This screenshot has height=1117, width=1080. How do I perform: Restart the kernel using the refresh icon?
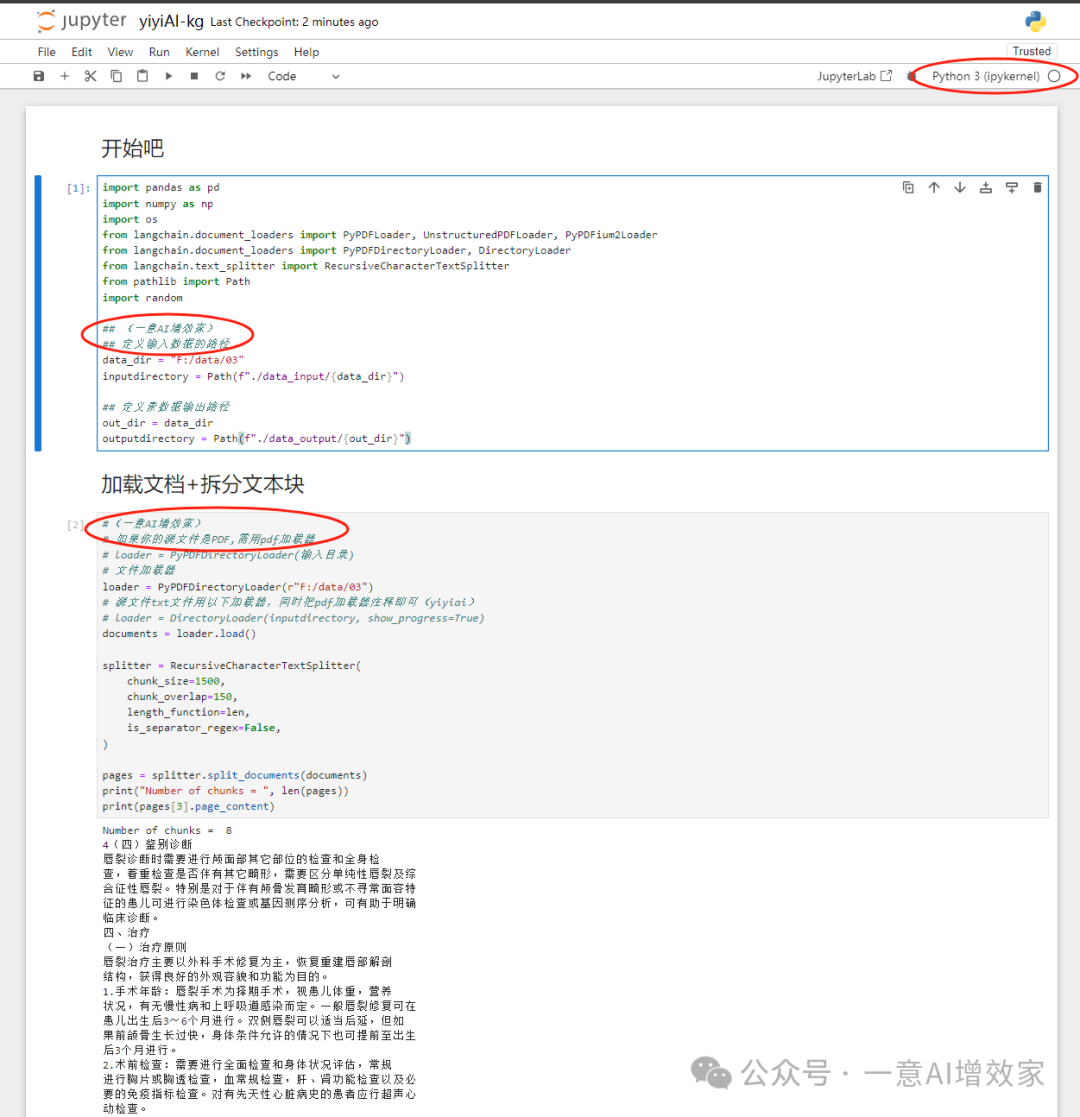(220, 76)
